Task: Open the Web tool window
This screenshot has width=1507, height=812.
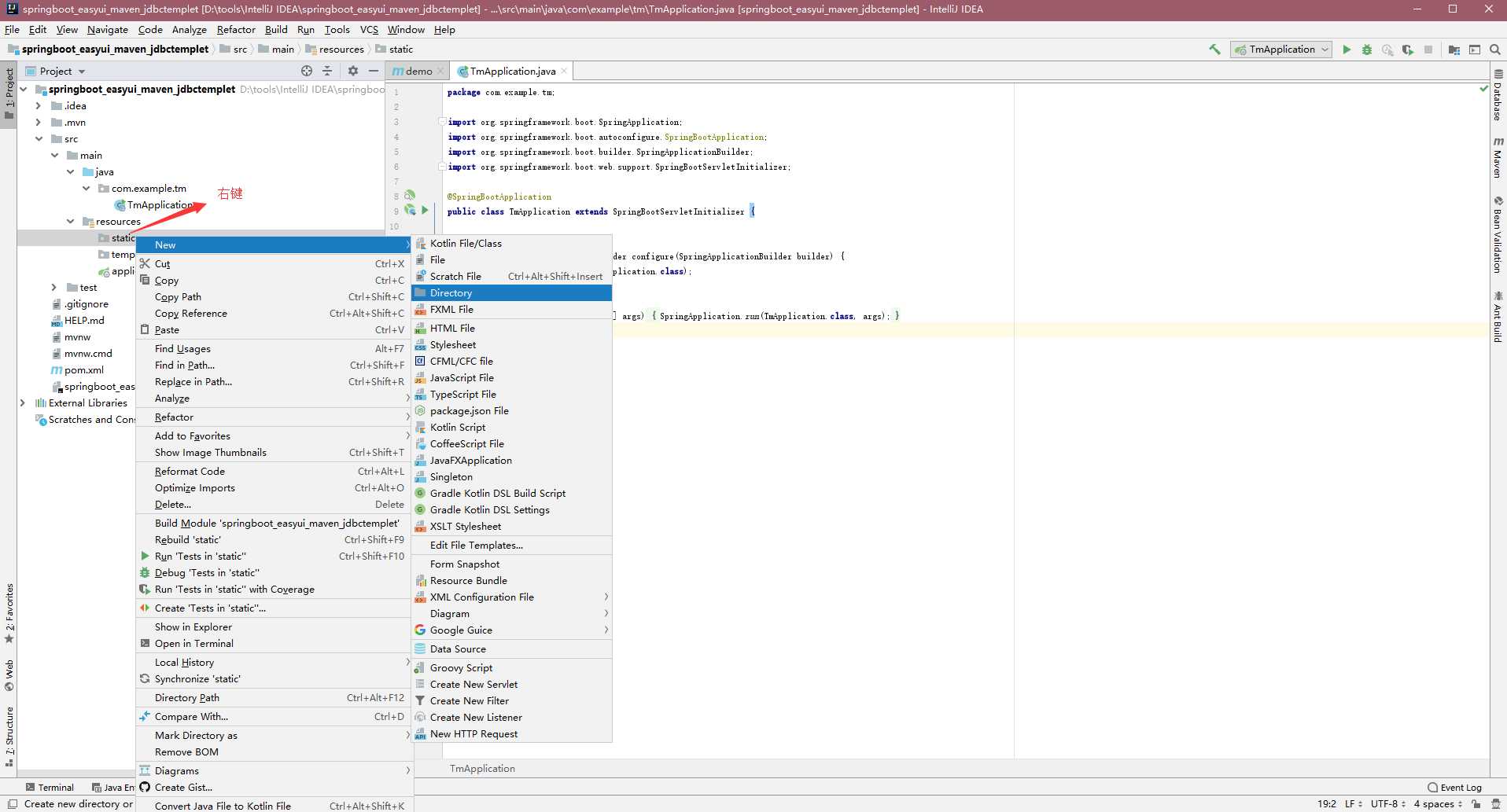Action: [9, 675]
